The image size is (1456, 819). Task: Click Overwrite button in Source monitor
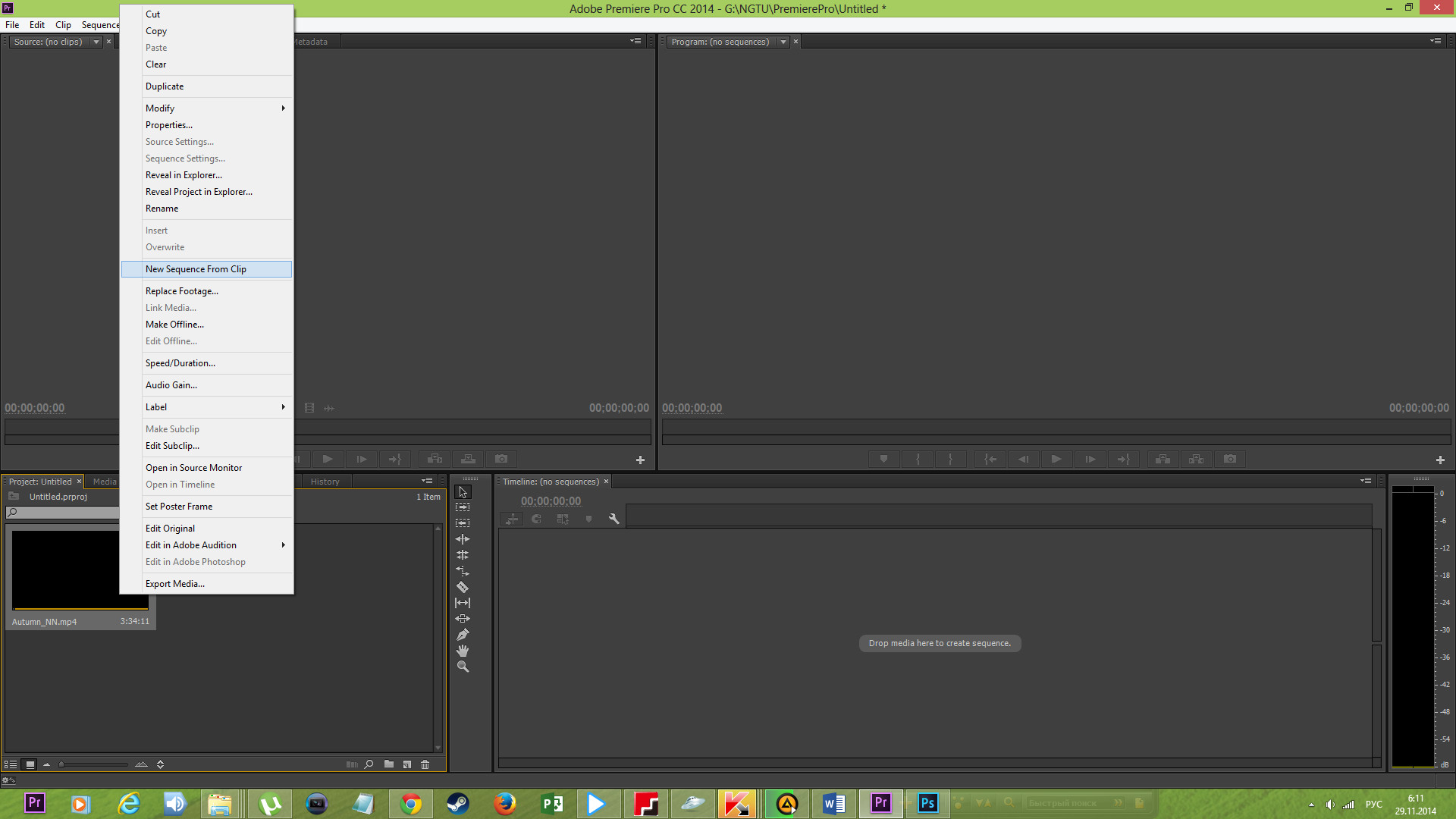coord(469,459)
